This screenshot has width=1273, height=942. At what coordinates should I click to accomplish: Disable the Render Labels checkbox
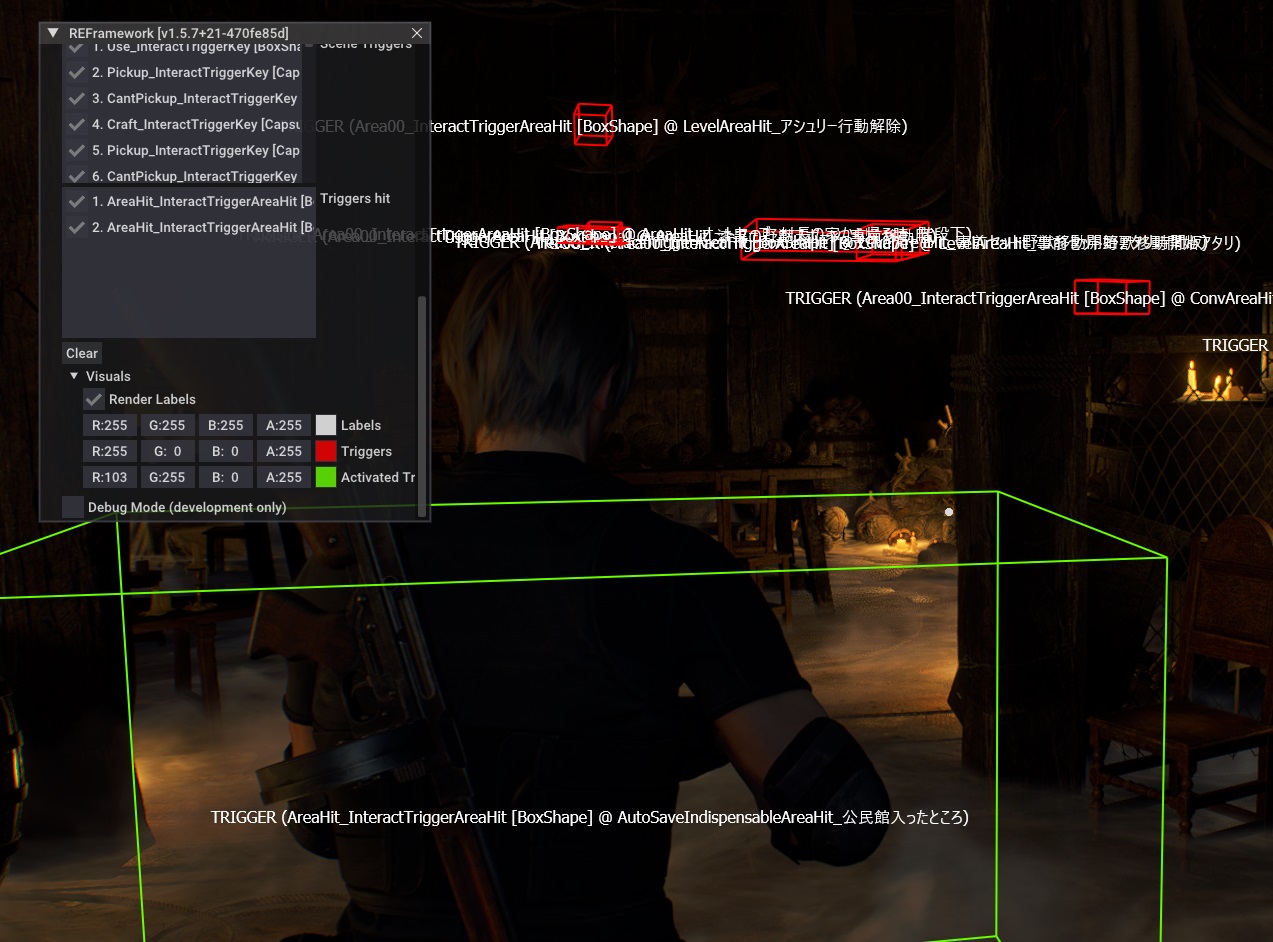pyautogui.click(x=94, y=399)
